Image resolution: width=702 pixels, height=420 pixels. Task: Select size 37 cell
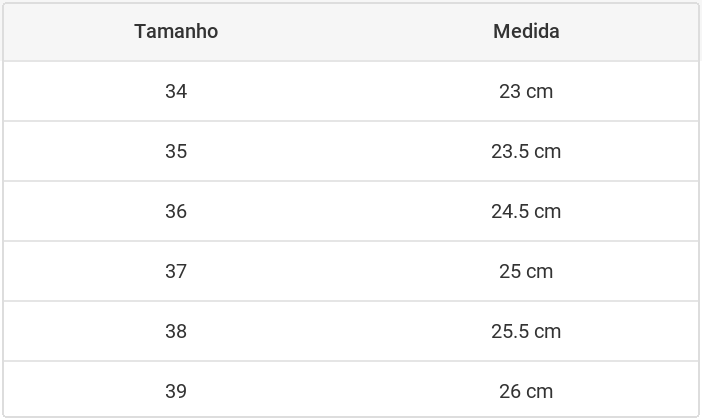(176, 271)
